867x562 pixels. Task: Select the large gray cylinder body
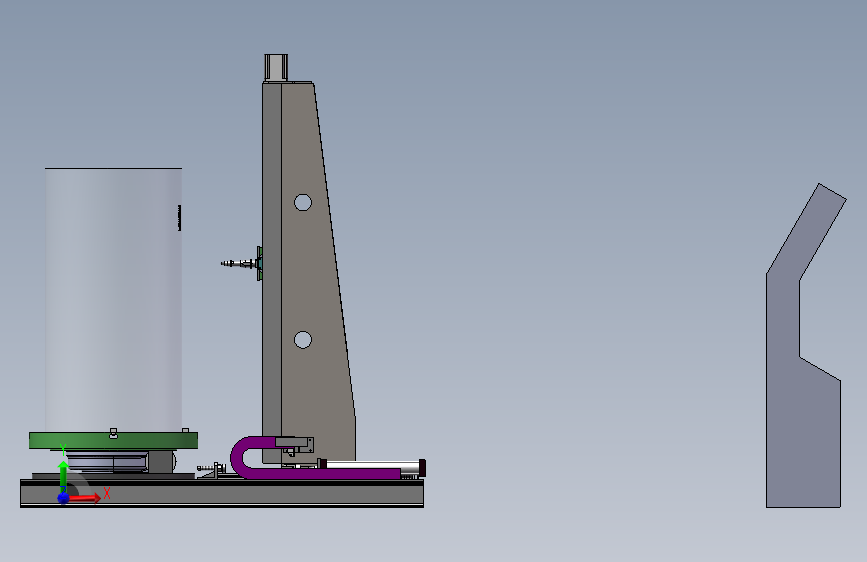[x=113, y=300]
